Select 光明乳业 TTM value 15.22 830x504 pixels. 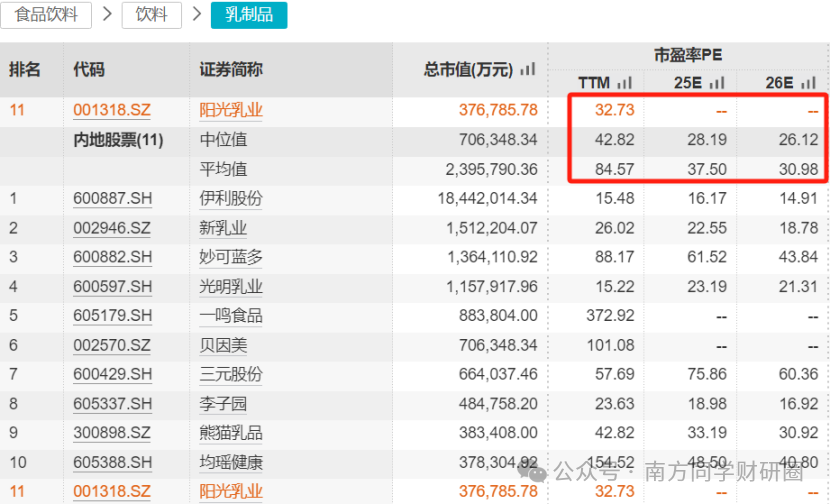coord(614,287)
